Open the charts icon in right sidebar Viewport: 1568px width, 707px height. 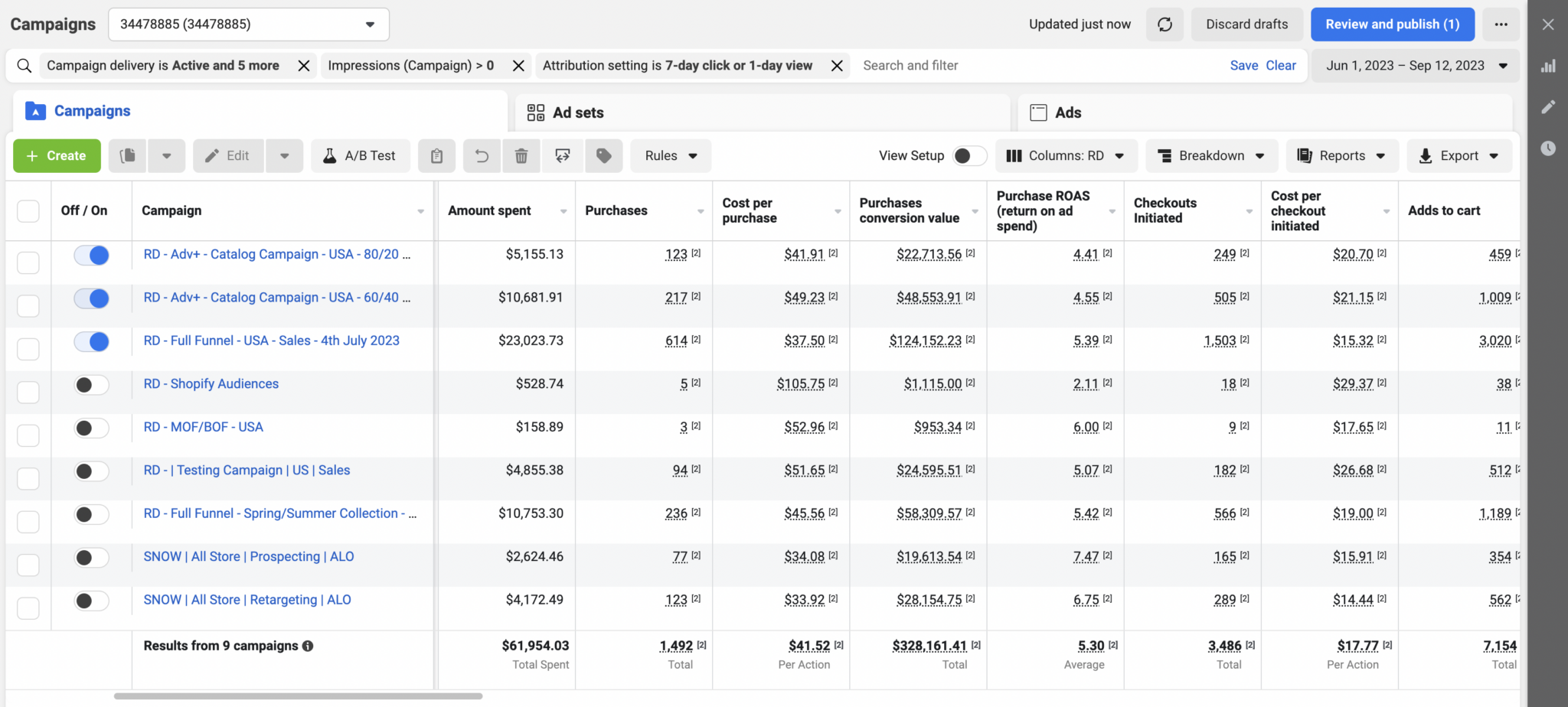pyautogui.click(x=1548, y=66)
